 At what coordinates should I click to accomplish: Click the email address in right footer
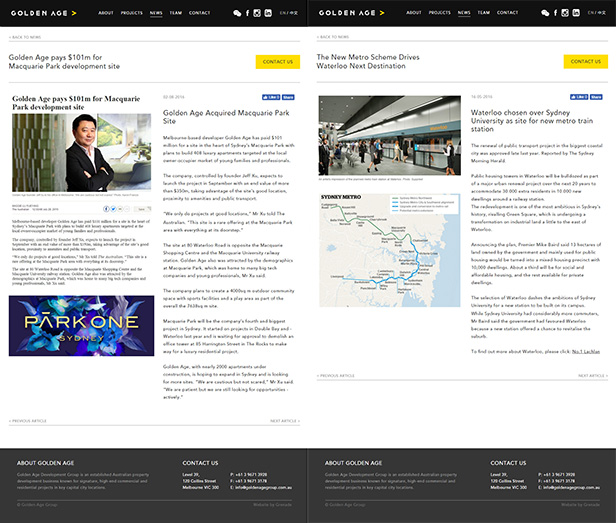point(571,488)
